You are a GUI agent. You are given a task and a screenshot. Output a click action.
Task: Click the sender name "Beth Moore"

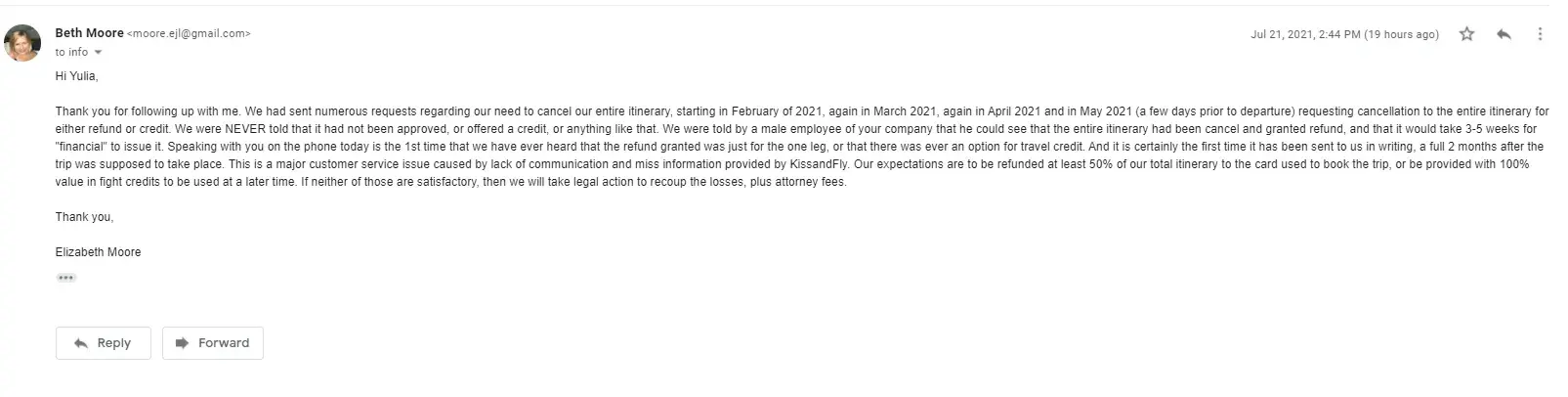[89, 33]
